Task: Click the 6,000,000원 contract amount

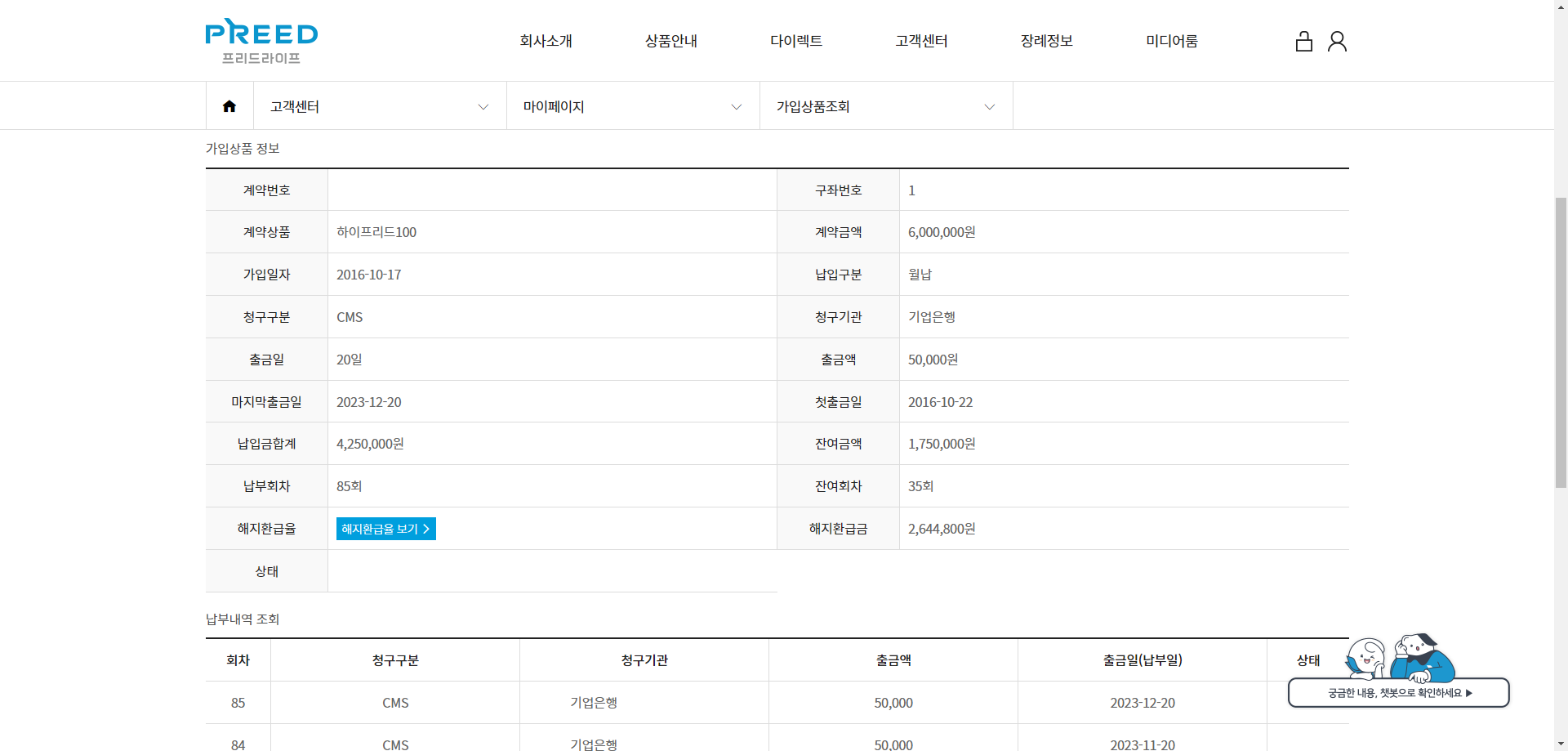Action: pos(942,232)
